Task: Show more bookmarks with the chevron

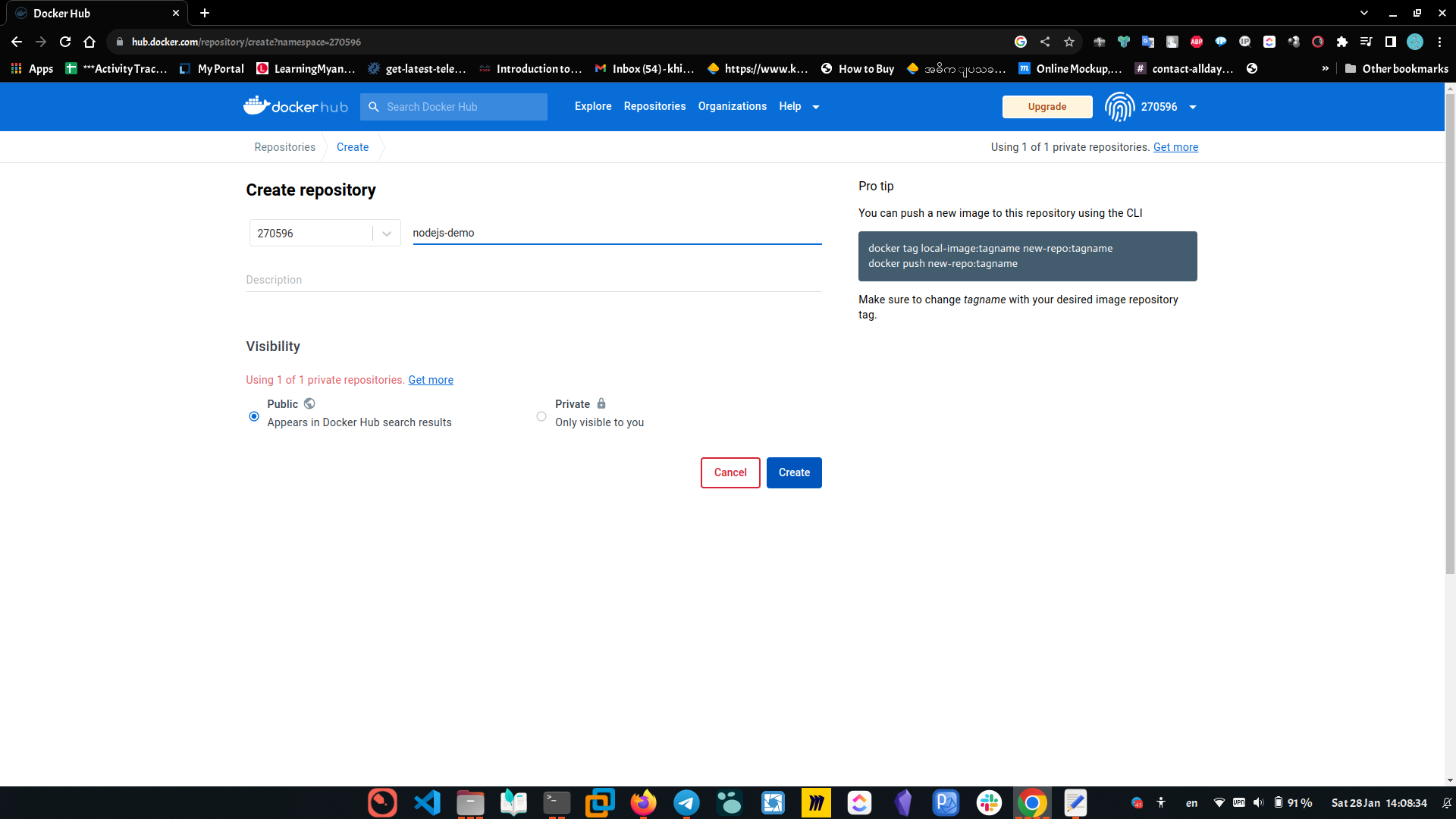Action: (1325, 68)
